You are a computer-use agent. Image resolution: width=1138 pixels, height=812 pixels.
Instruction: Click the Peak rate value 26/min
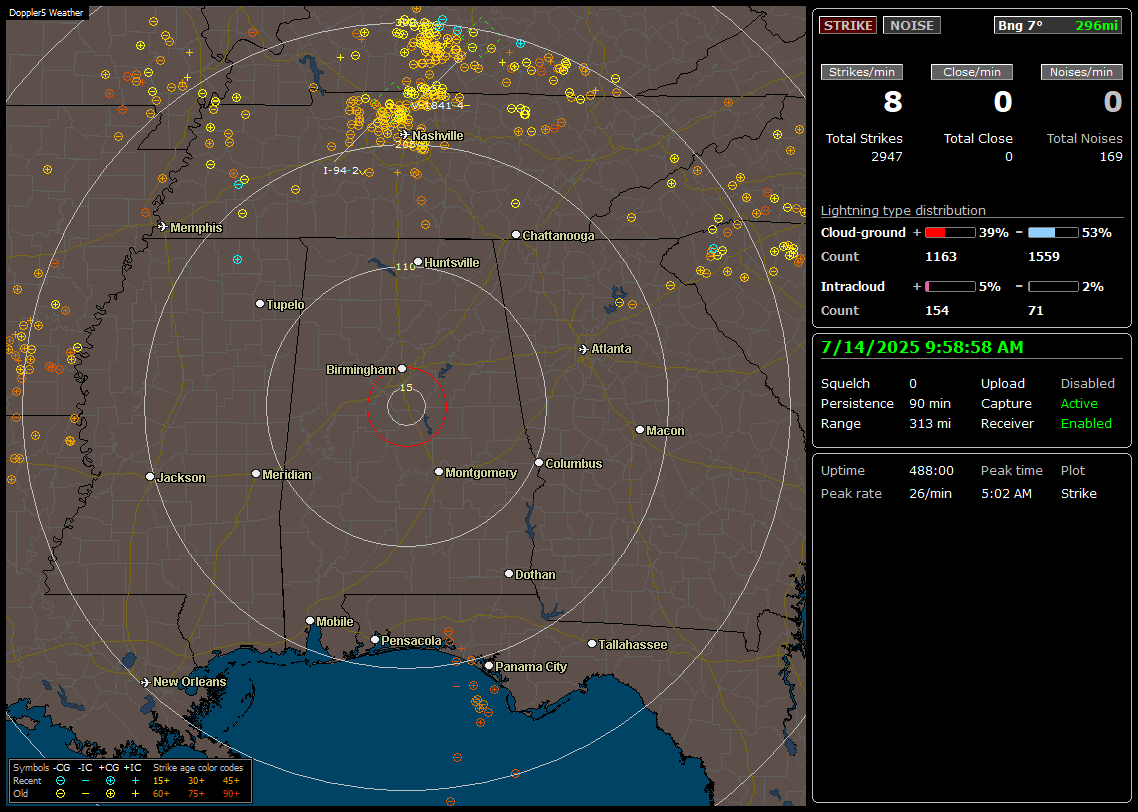(x=930, y=493)
